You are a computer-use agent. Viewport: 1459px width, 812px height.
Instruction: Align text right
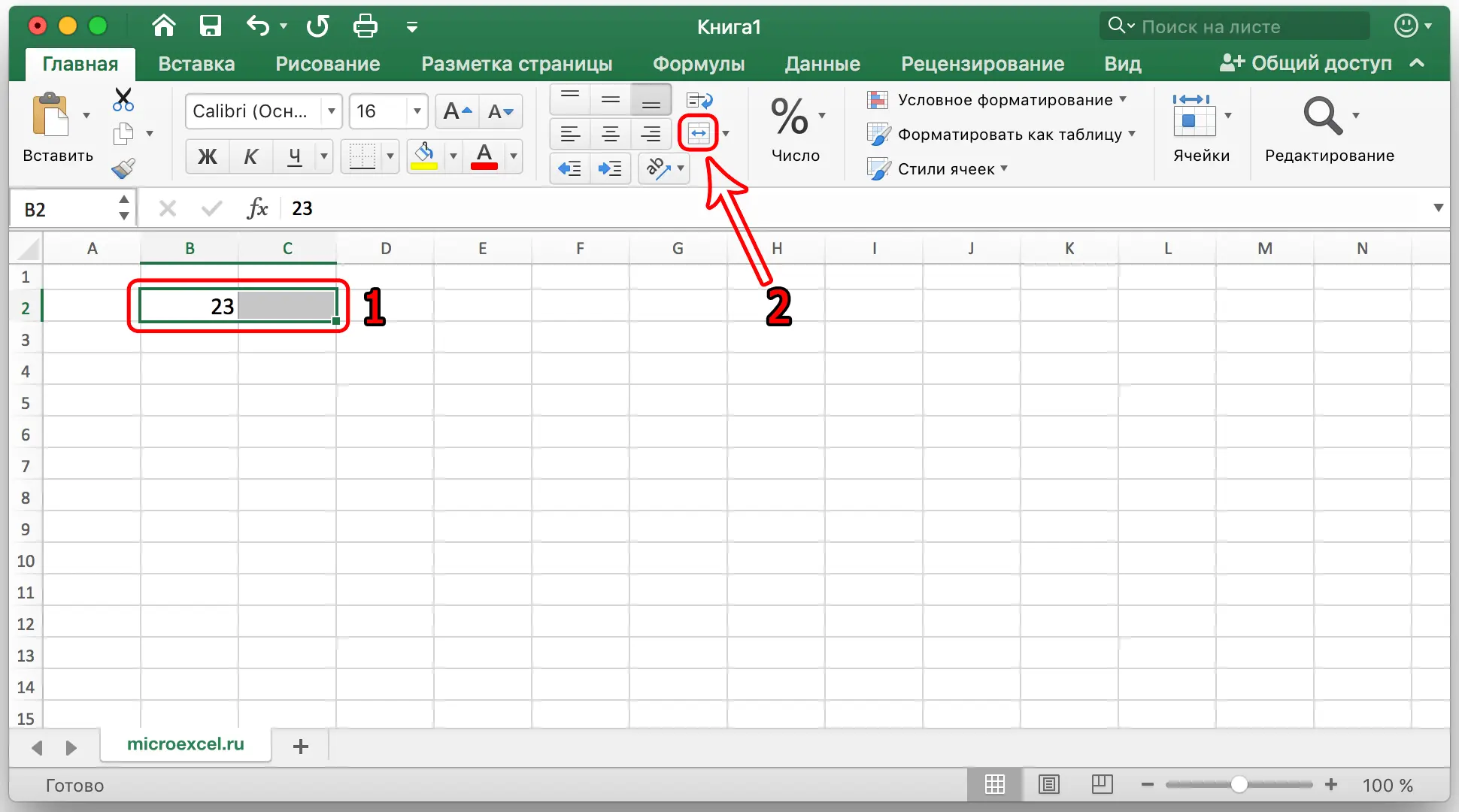[651, 135]
